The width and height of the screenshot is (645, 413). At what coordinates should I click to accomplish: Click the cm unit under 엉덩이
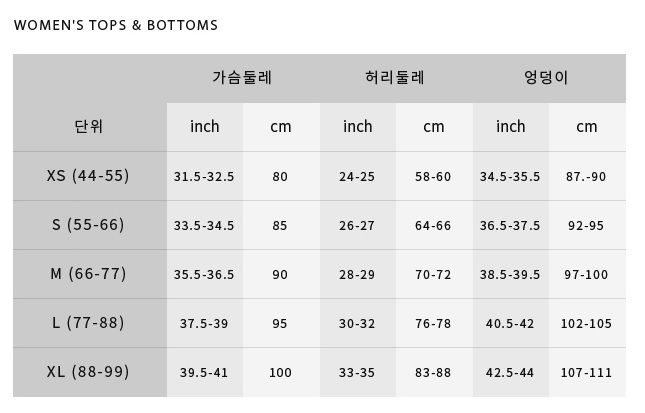(587, 127)
